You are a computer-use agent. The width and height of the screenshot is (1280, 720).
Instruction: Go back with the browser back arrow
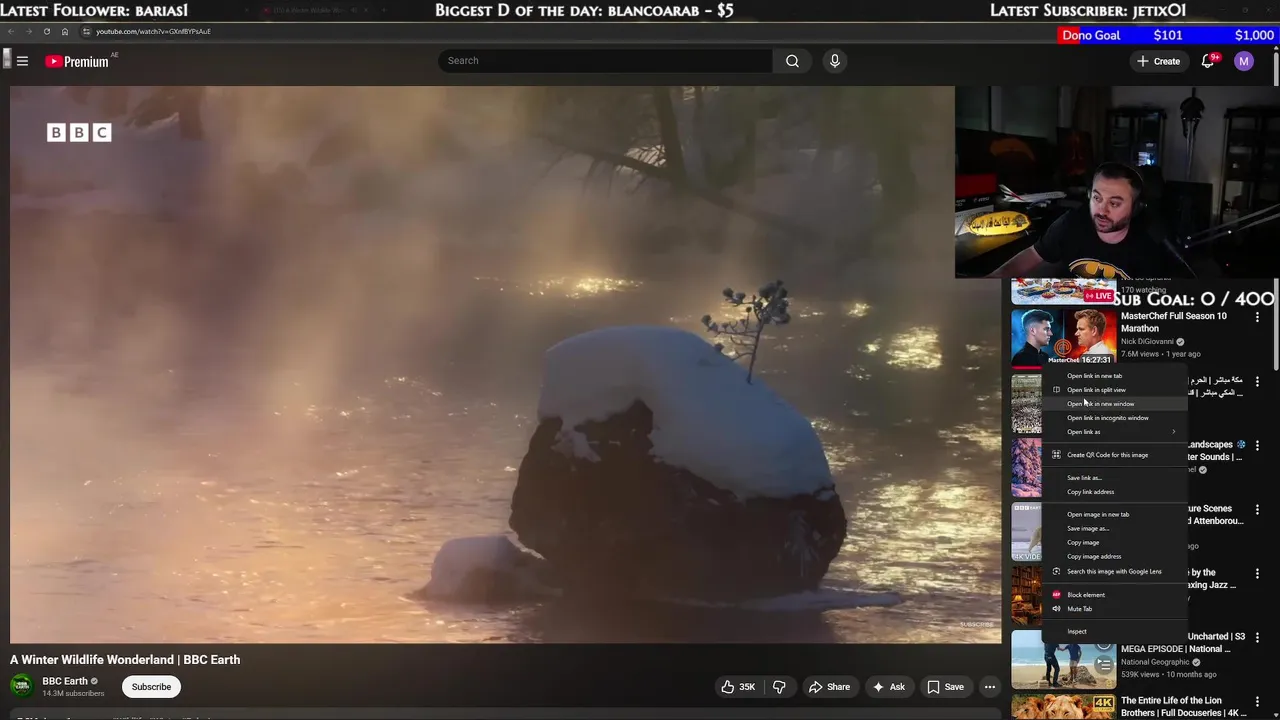pos(11,31)
